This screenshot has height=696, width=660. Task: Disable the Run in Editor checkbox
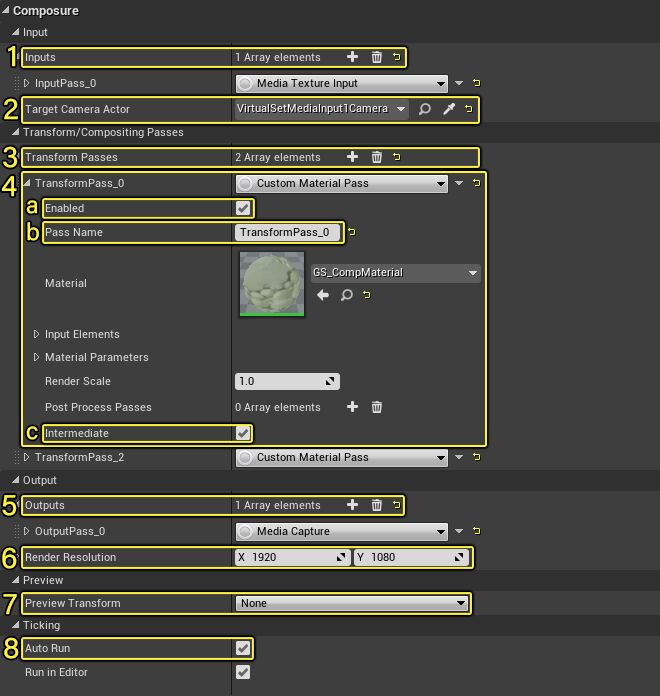tap(242, 672)
